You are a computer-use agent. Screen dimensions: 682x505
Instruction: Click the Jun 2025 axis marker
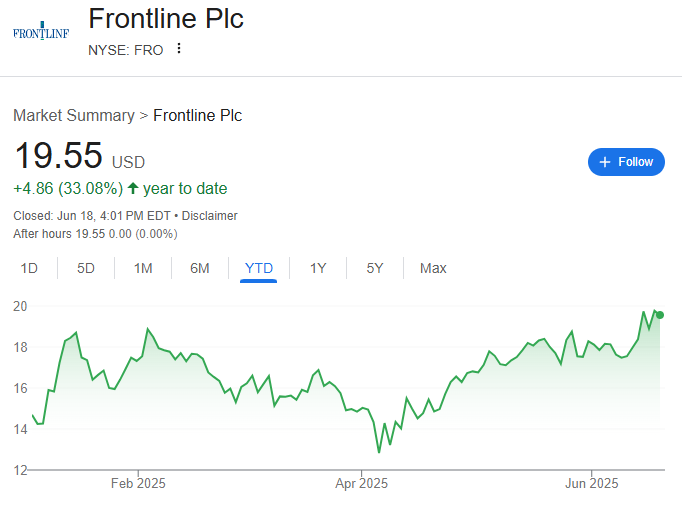(x=592, y=483)
